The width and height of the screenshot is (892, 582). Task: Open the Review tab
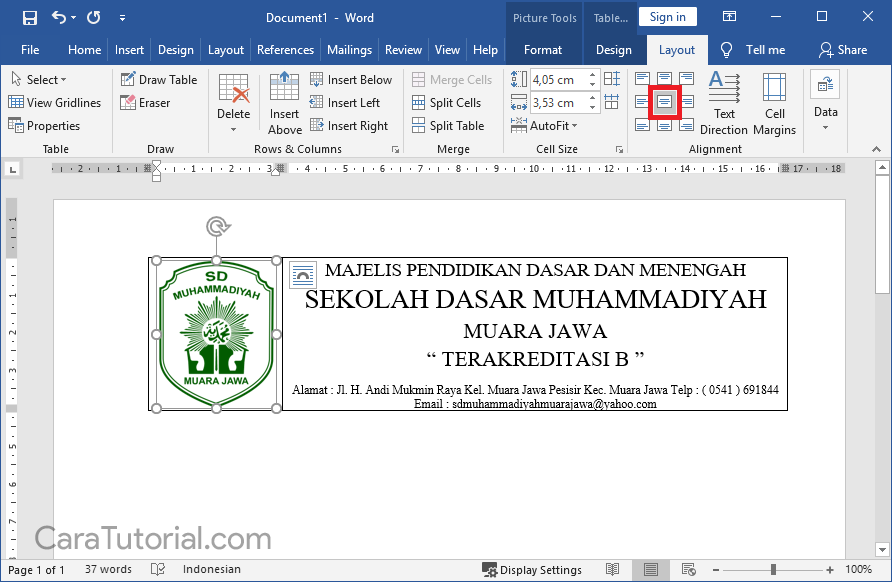[x=403, y=50]
